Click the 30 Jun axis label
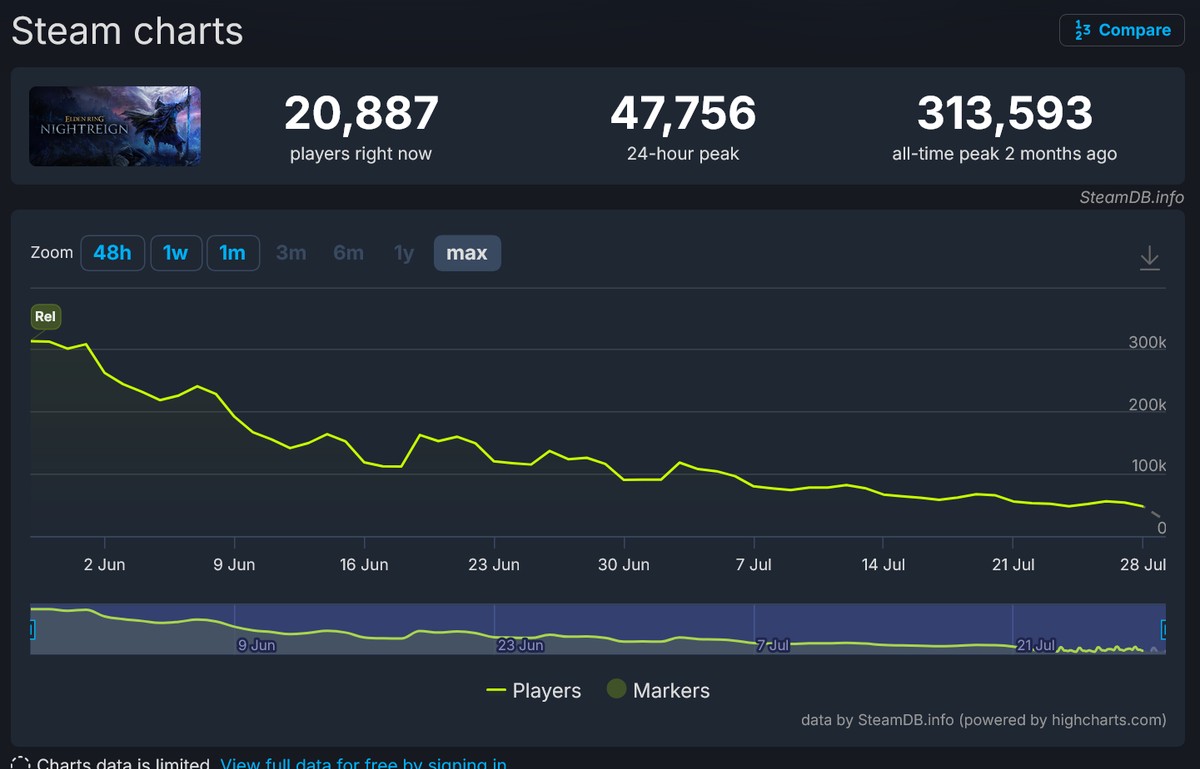1200x769 pixels. [623, 564]
